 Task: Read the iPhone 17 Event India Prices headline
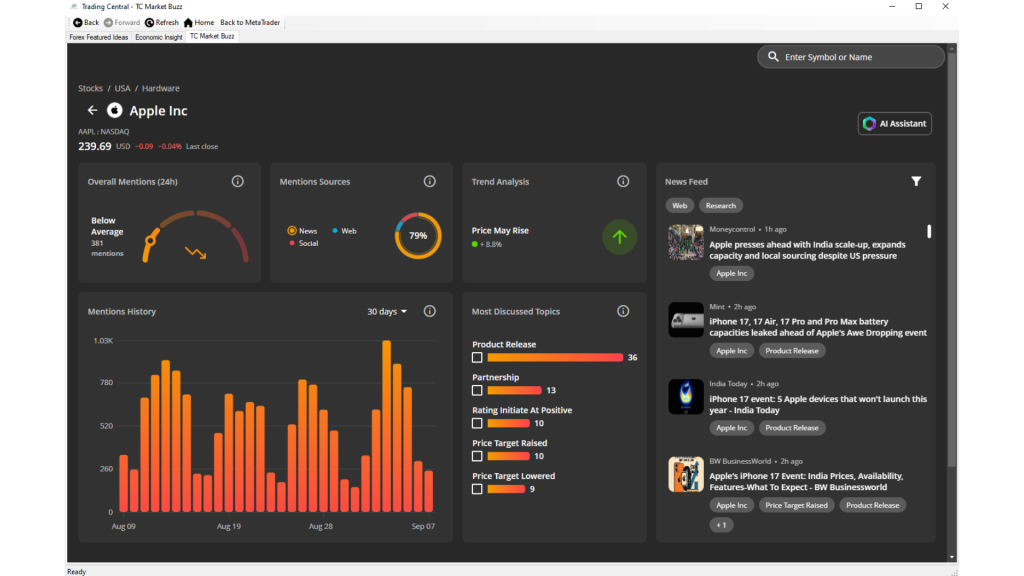click(807, 481)
